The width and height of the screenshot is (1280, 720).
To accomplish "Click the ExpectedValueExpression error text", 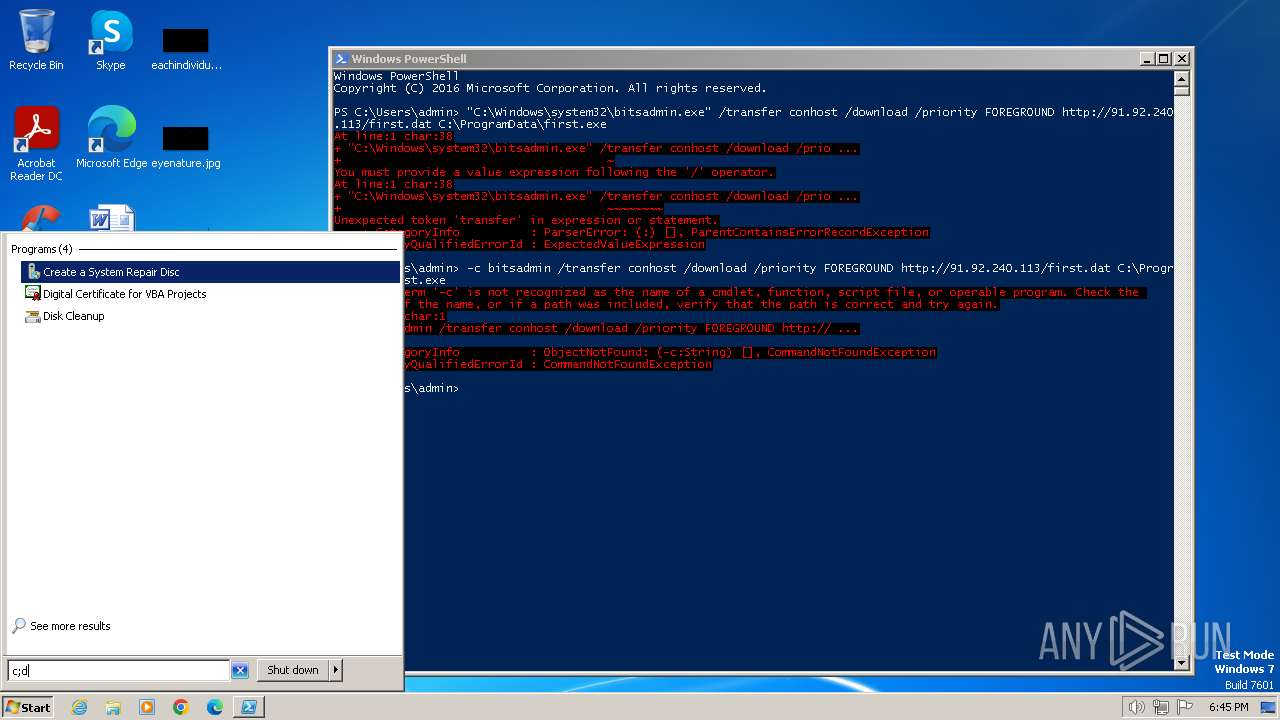I will point(624,244).
